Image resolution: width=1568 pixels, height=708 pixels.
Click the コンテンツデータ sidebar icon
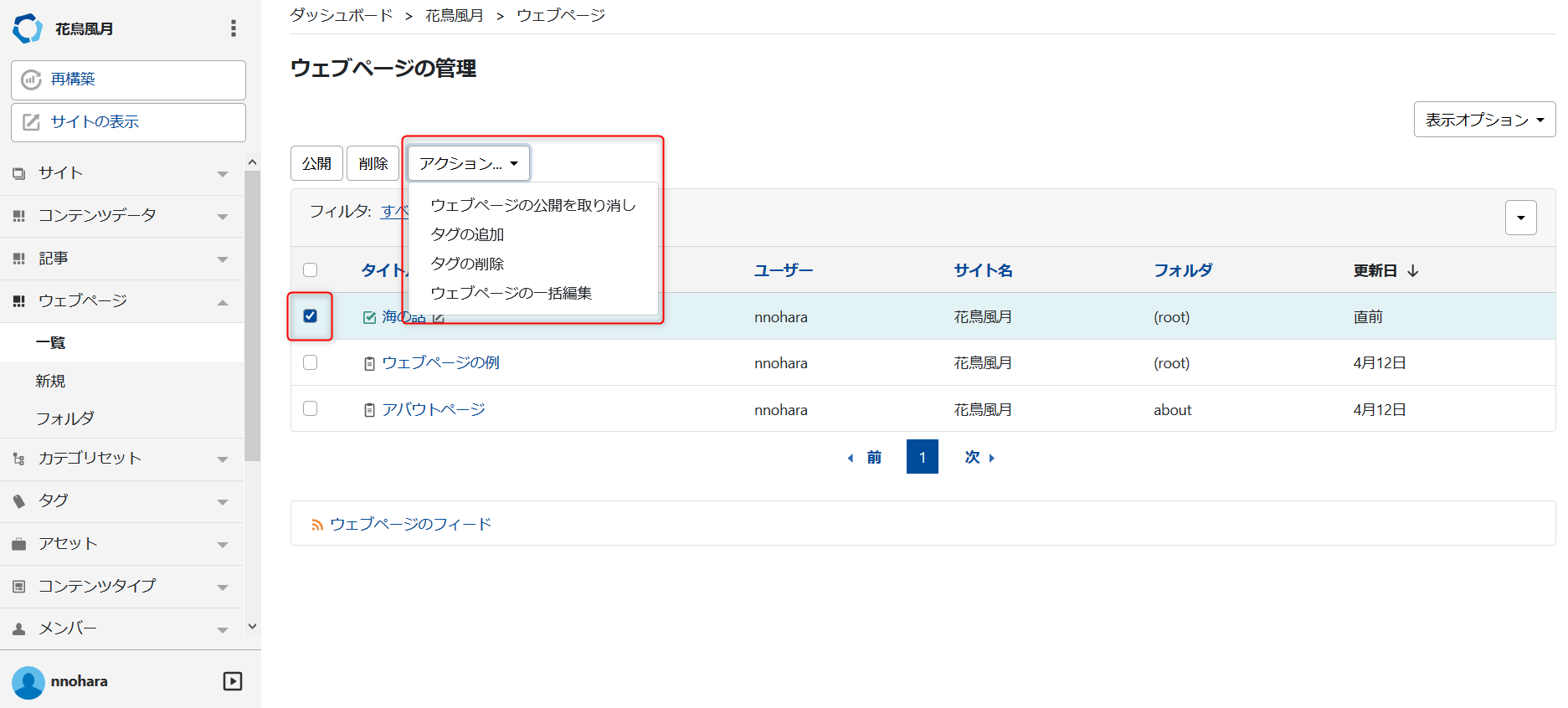[19, 216]
